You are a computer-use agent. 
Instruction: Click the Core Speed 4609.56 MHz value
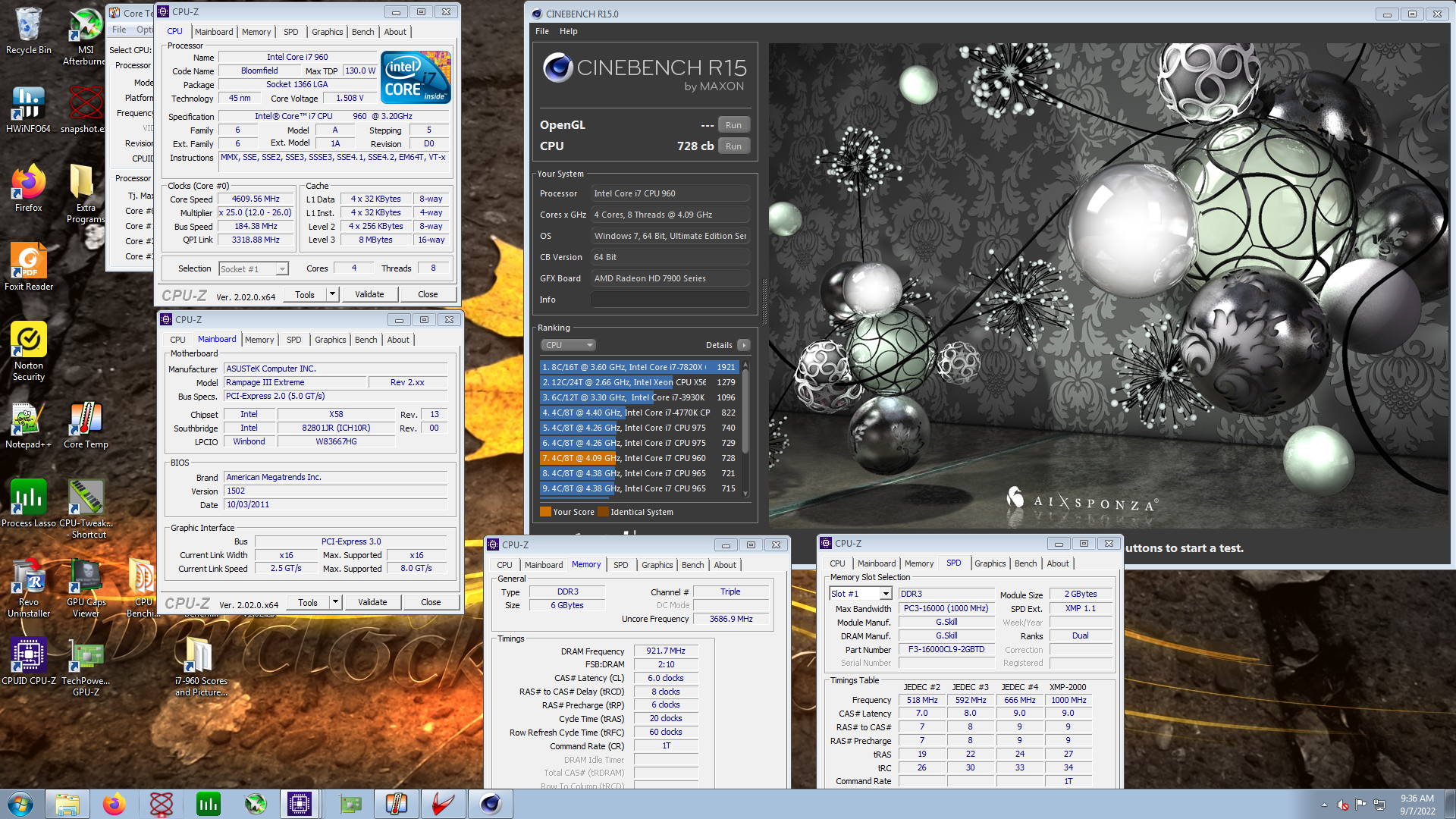click(256, 199)
